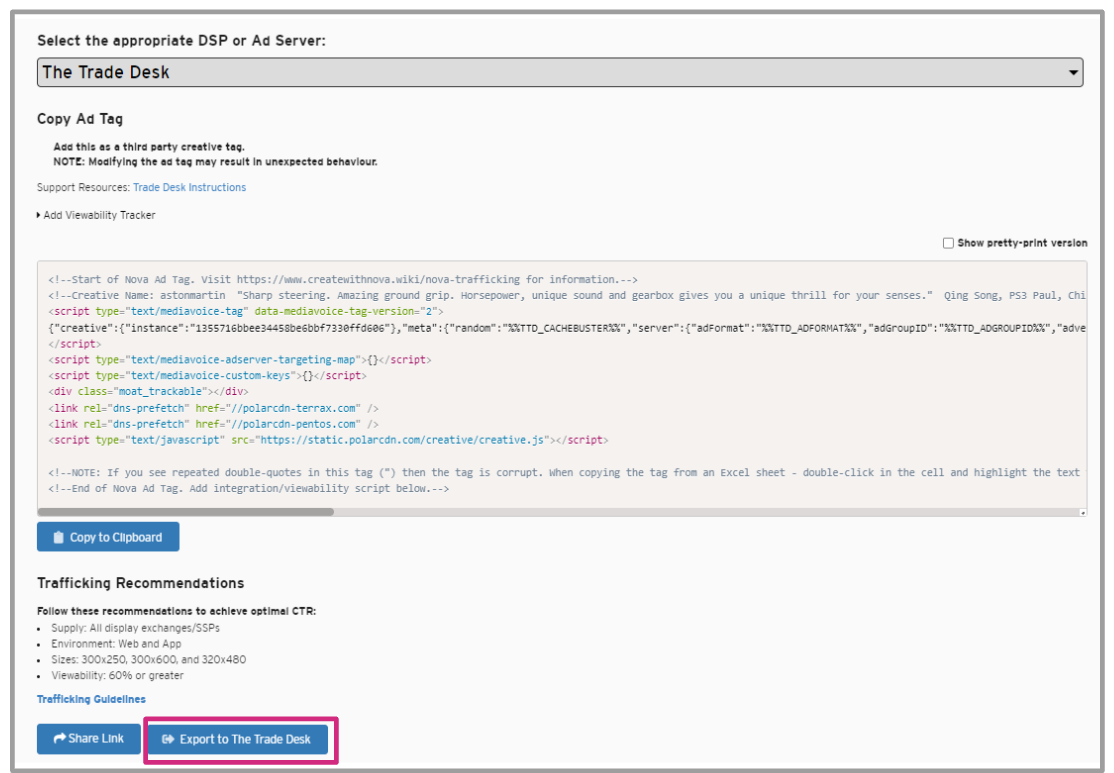This screenshot has height=773, width=1114.
Task: Expand the Add Viewability Tracker triangle
Action: (x=40, y=215)
